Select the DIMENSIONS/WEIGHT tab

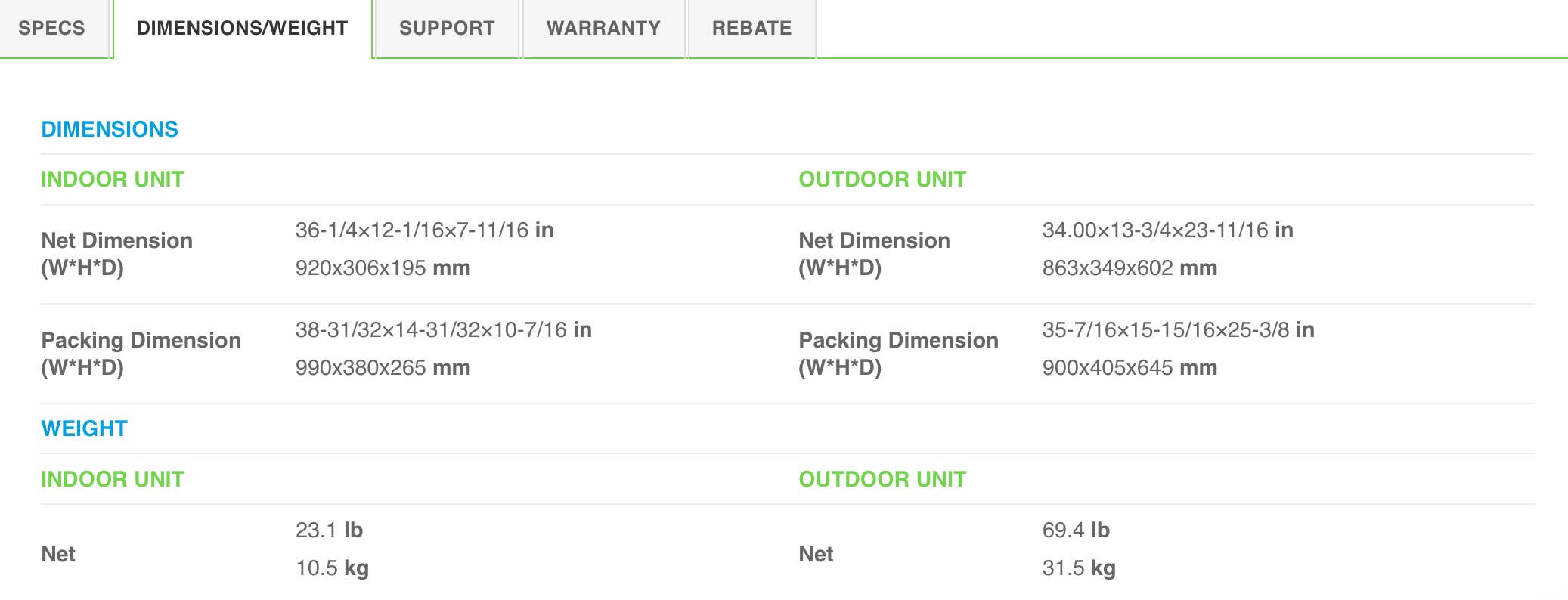[242, 28]
